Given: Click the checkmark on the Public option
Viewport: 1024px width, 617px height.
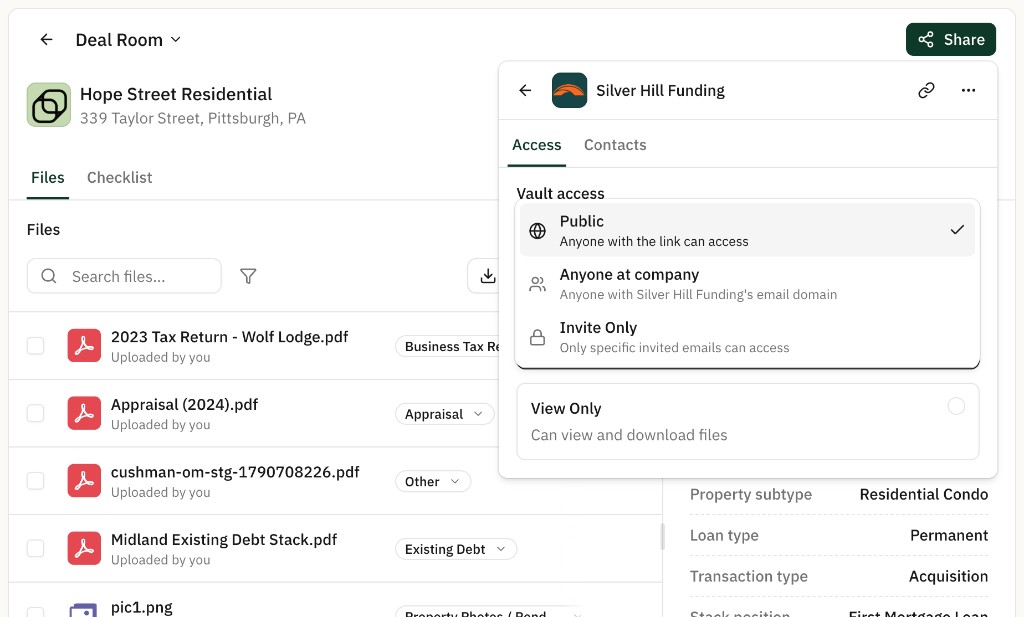Looking at the screenshot, I should tap(957, 230).
